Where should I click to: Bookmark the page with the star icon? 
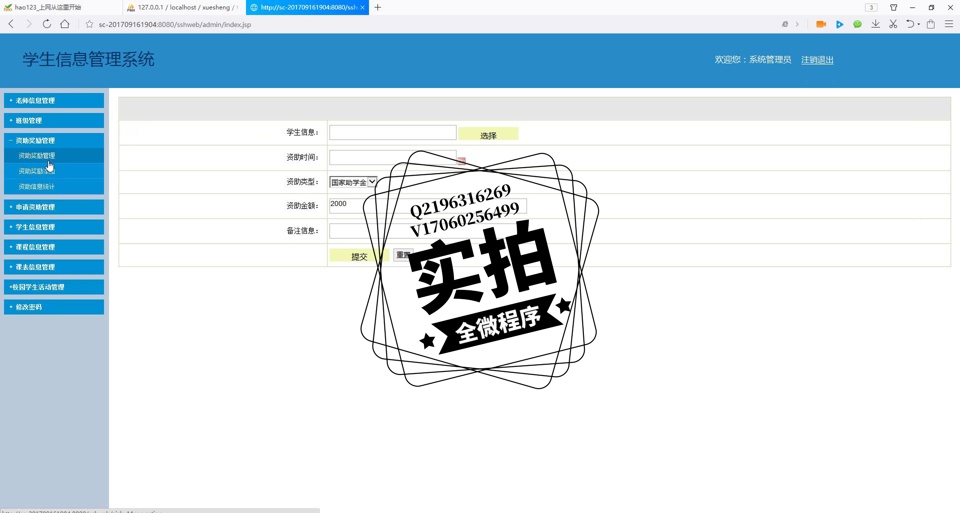[x=89, y=24]
